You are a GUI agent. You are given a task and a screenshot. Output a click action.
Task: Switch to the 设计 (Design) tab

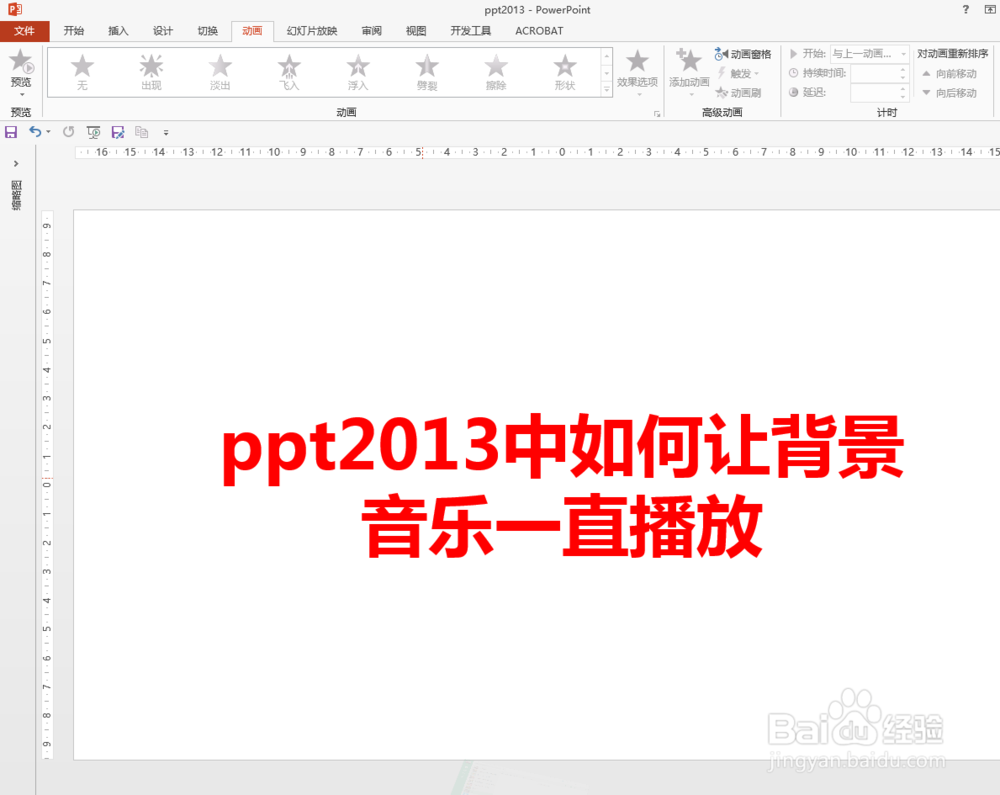click(x=163, y=31)
